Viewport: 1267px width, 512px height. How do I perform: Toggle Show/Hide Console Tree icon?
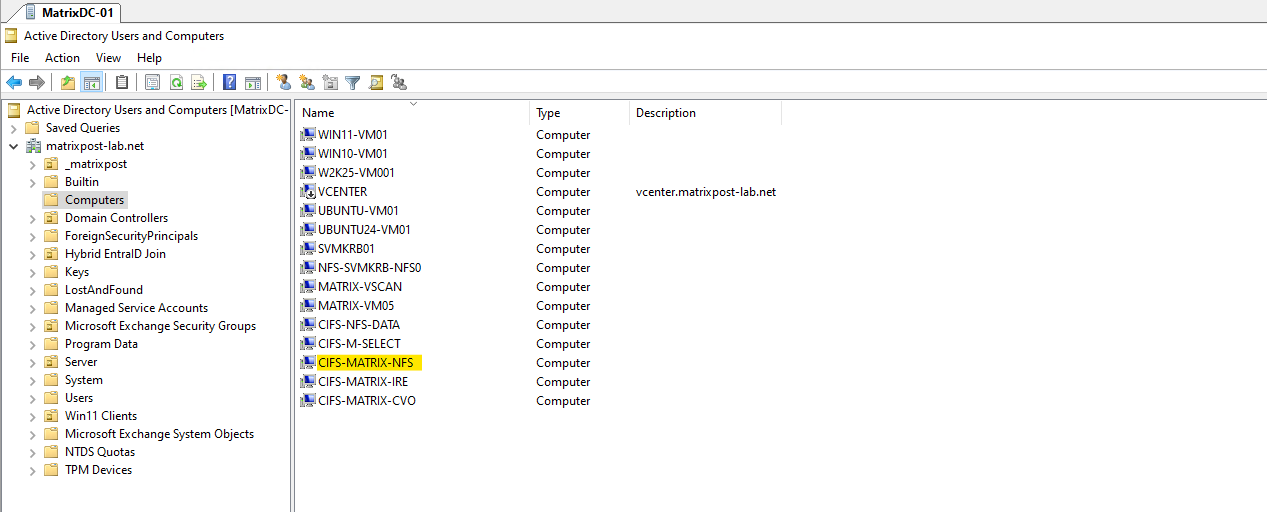pos(91,82)
